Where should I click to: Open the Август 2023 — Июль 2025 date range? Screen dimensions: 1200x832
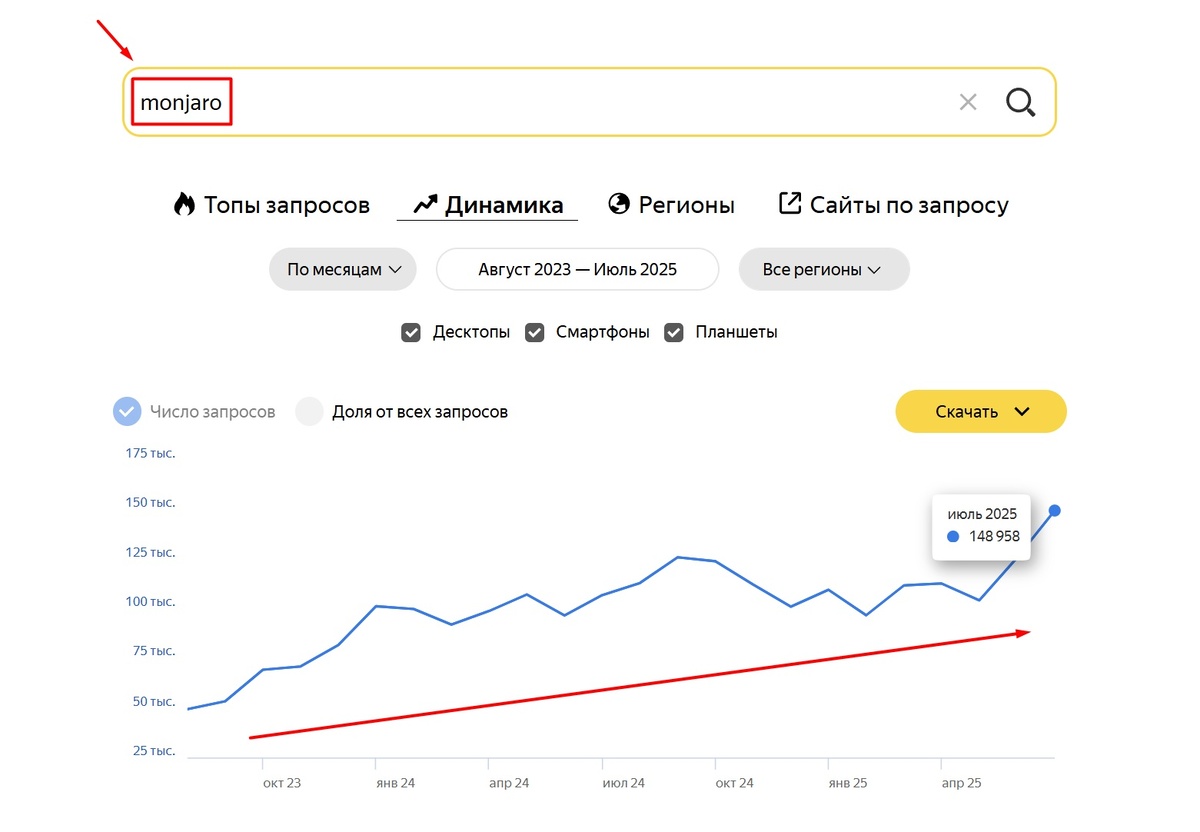coord(577,269)
